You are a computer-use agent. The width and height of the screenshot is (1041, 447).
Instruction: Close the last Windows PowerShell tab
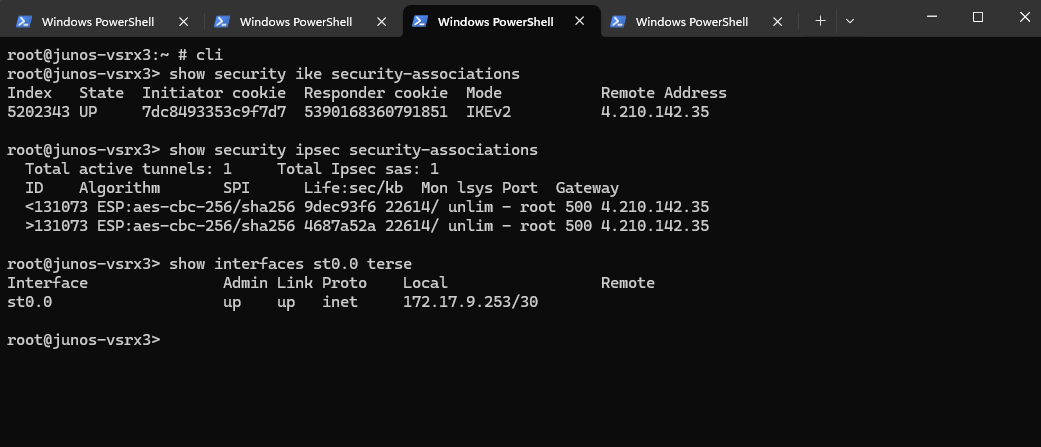coord(777,21)
